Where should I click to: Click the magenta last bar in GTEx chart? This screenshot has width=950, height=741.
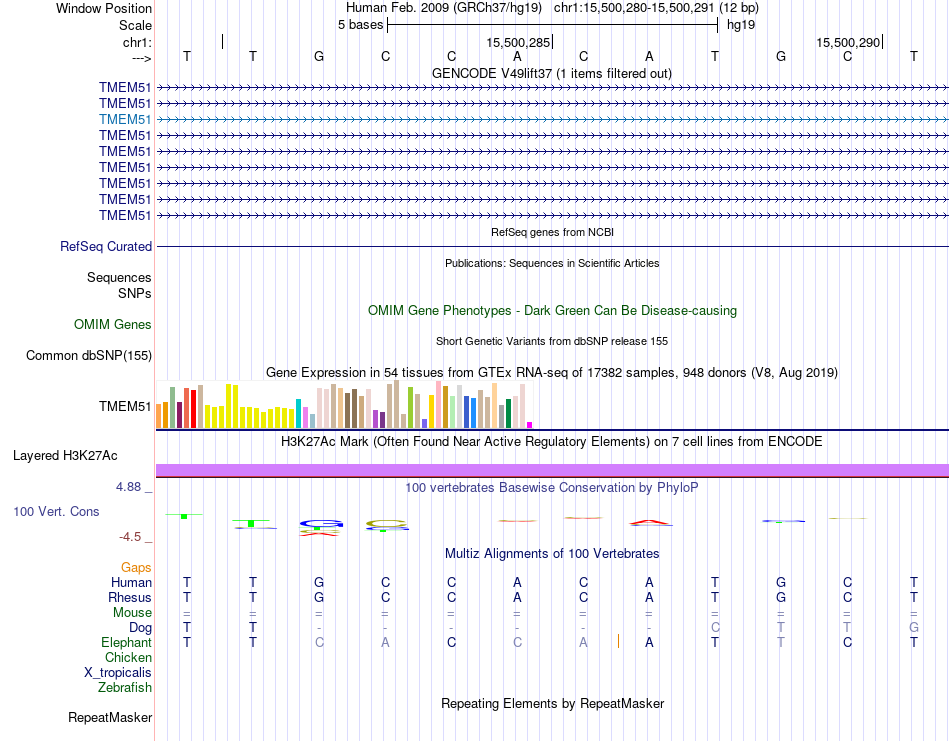[530, 425]
